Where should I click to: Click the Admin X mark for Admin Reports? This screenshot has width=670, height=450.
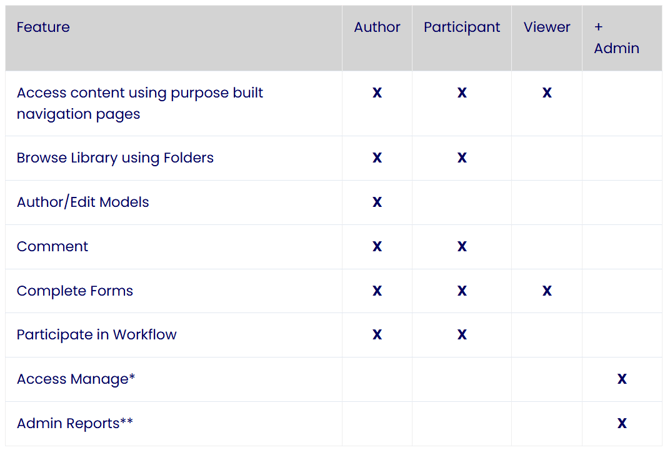click(622, 423)
